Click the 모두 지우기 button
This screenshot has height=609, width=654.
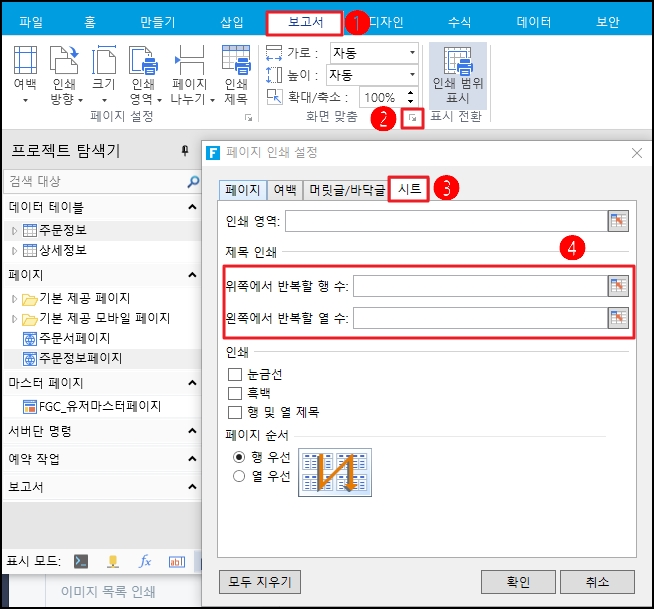259,581
